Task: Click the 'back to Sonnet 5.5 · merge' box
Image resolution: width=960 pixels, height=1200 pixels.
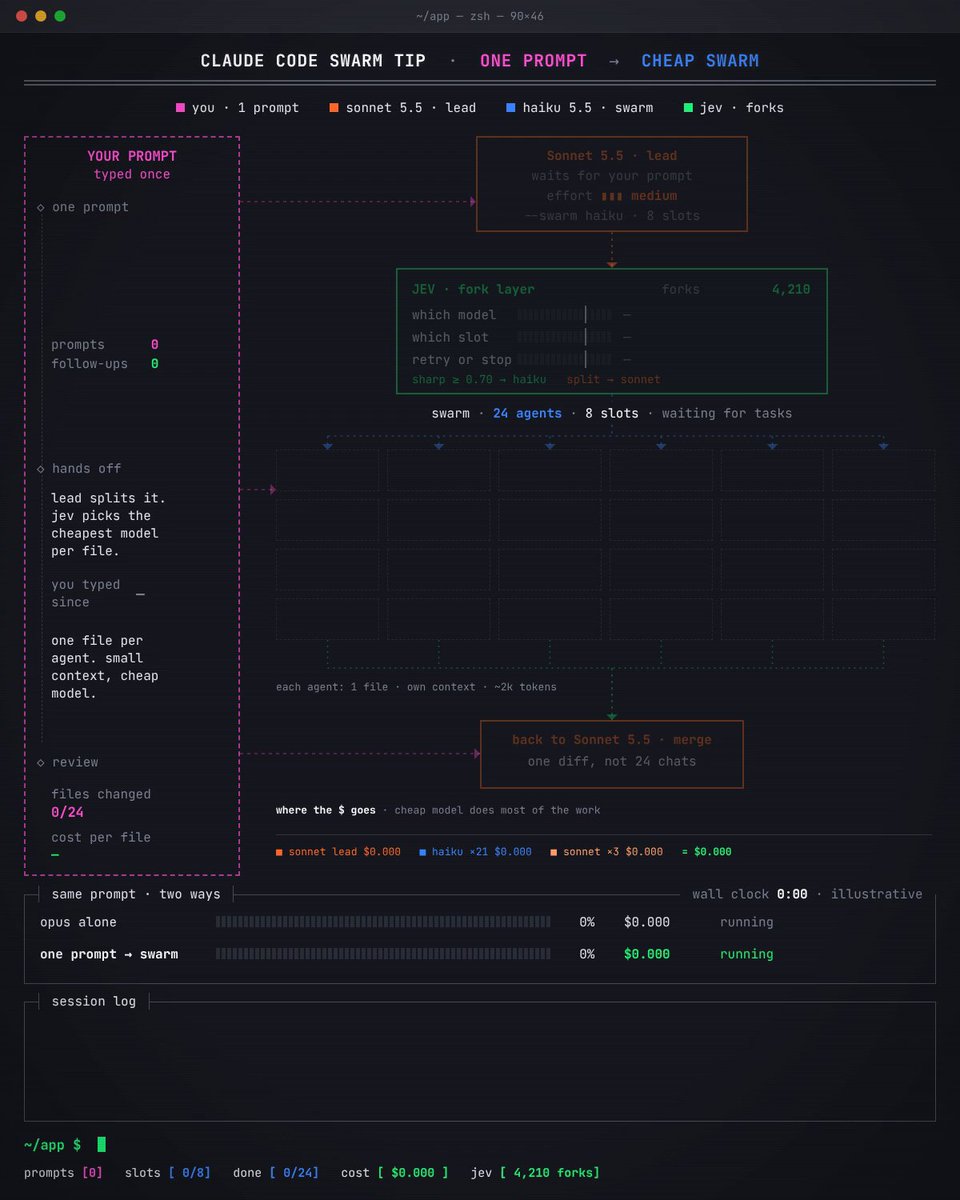Action: click(612, 754)
